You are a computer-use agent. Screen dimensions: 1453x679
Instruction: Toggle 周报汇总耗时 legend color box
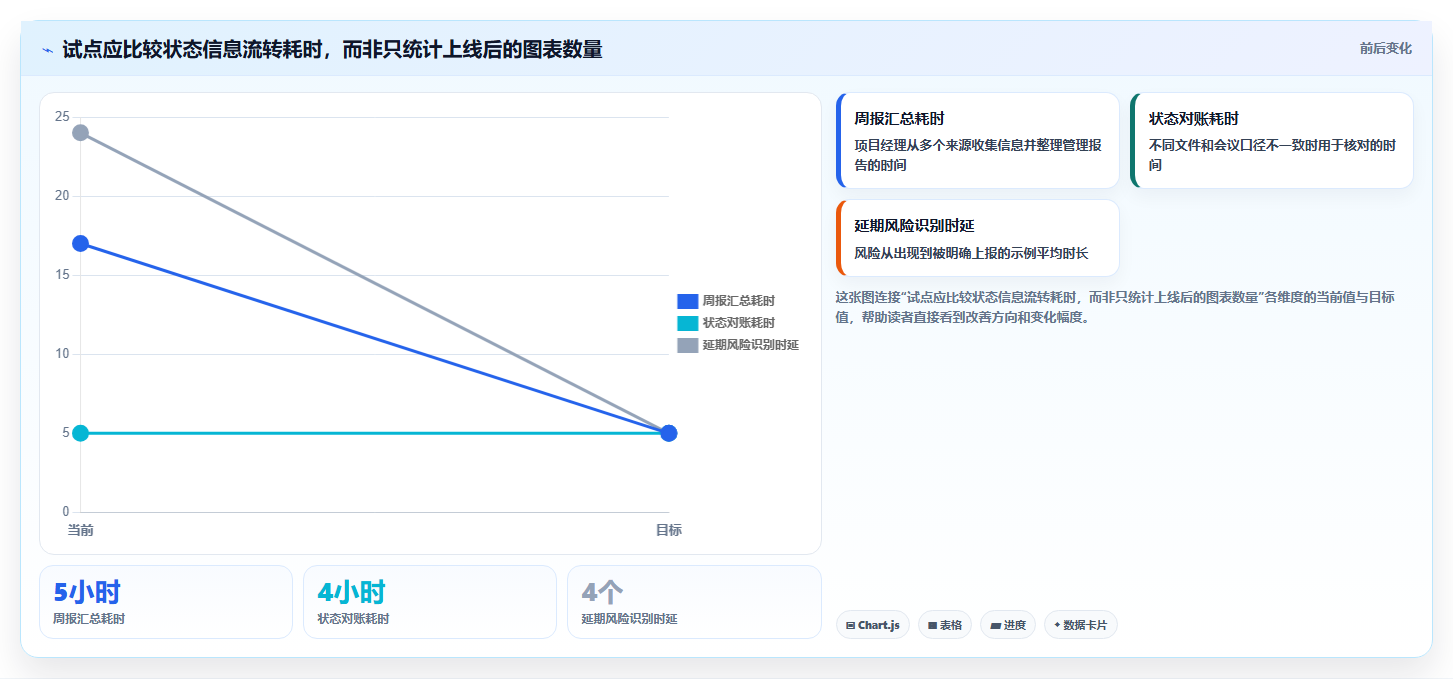click(x=687, y=300)
